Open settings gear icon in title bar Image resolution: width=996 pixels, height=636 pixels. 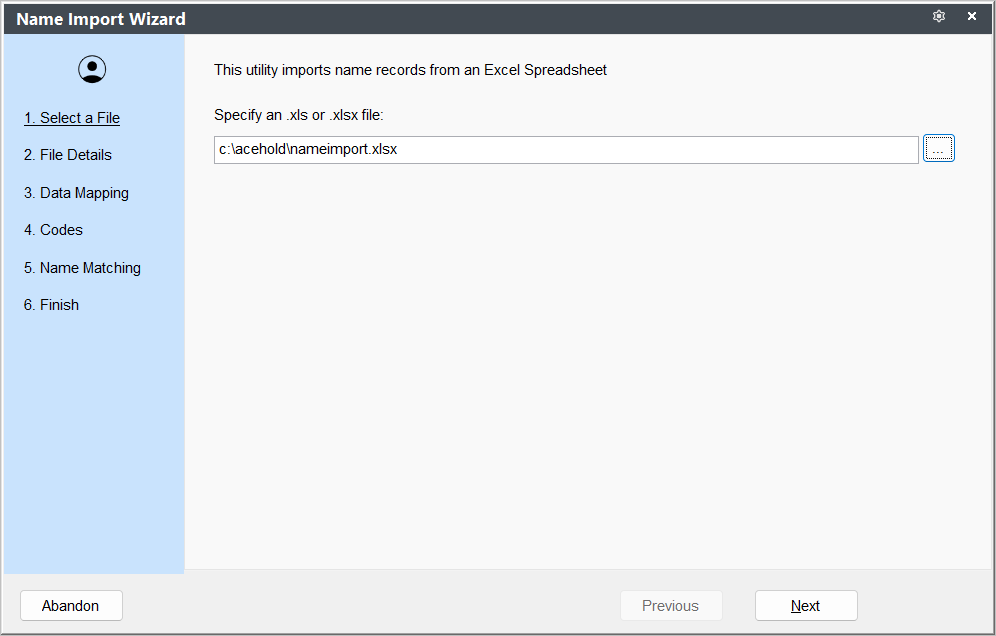[x=939, y=17]
